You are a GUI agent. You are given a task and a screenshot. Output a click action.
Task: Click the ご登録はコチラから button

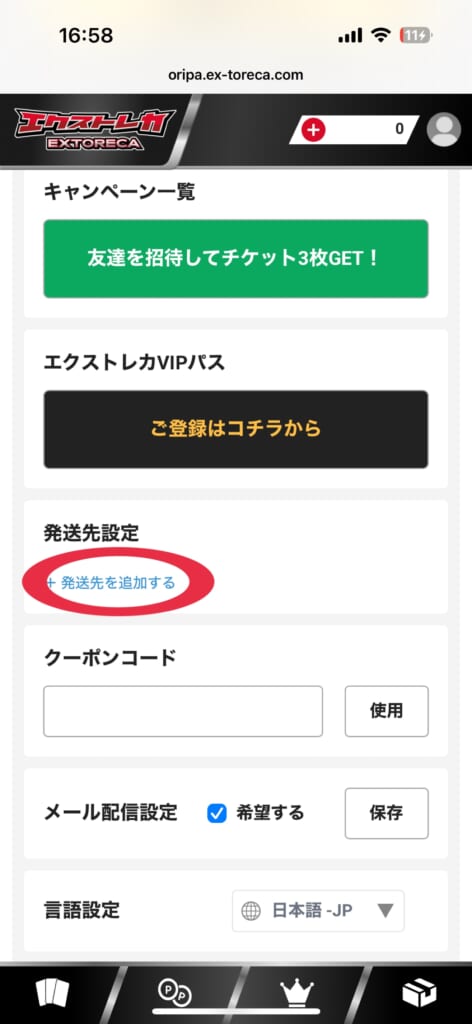pos(236,429)
